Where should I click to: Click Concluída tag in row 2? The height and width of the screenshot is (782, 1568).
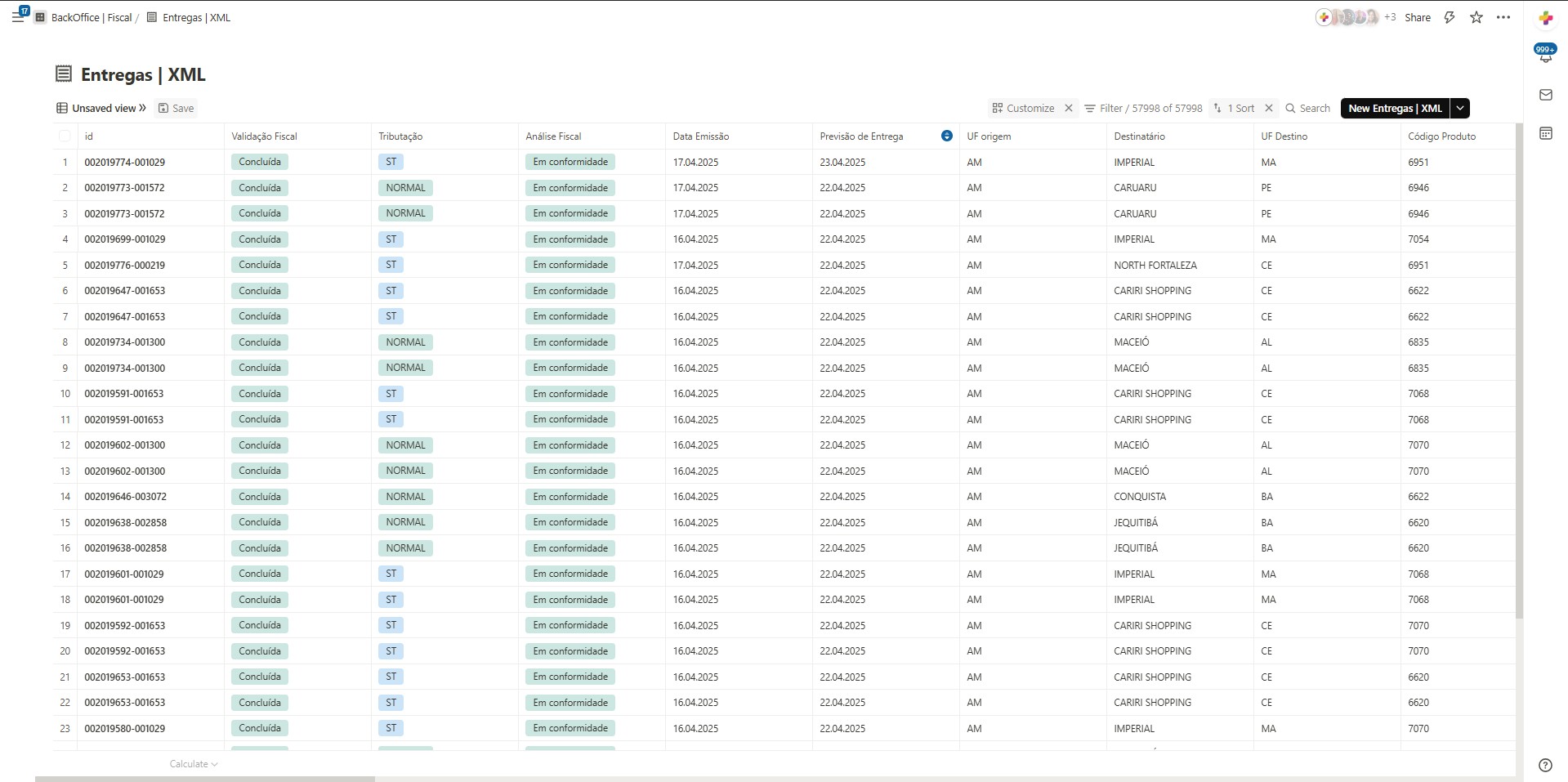(x=260, y=188)
